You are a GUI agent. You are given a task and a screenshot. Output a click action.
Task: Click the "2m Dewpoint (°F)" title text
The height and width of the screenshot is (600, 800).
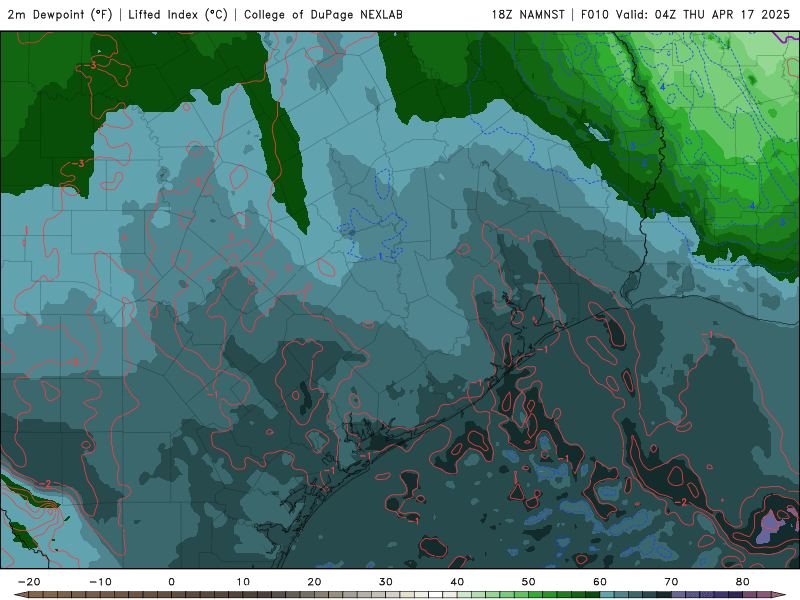click(60, 15)
